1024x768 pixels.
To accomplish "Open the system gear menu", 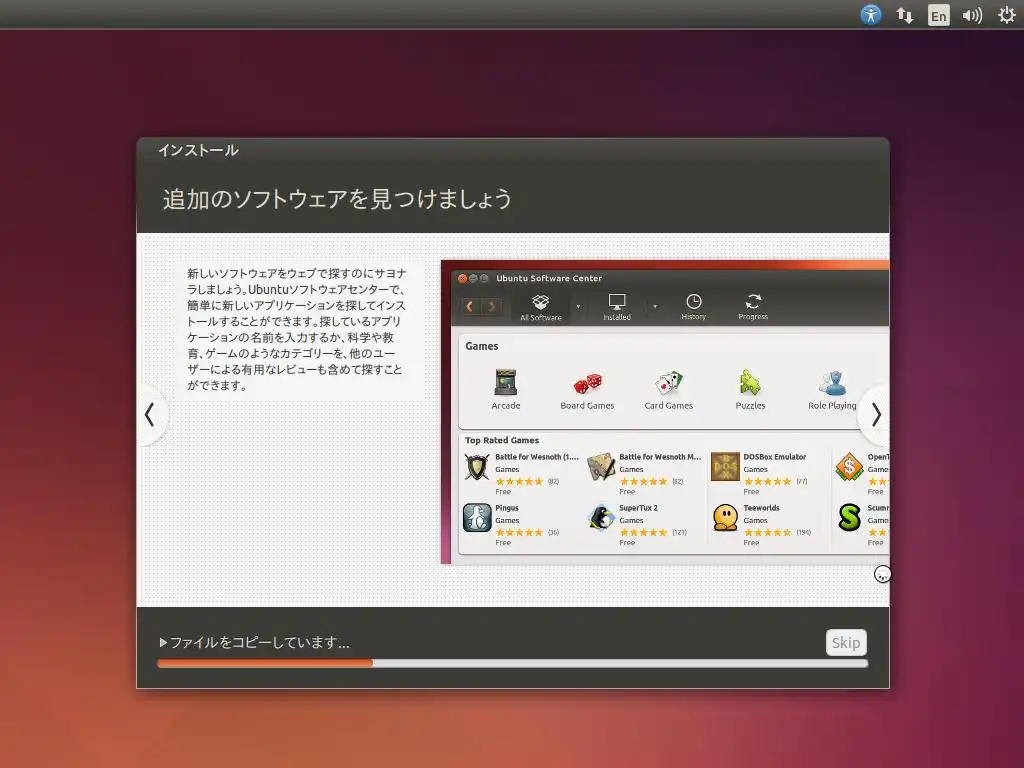I will [1007, 15].
